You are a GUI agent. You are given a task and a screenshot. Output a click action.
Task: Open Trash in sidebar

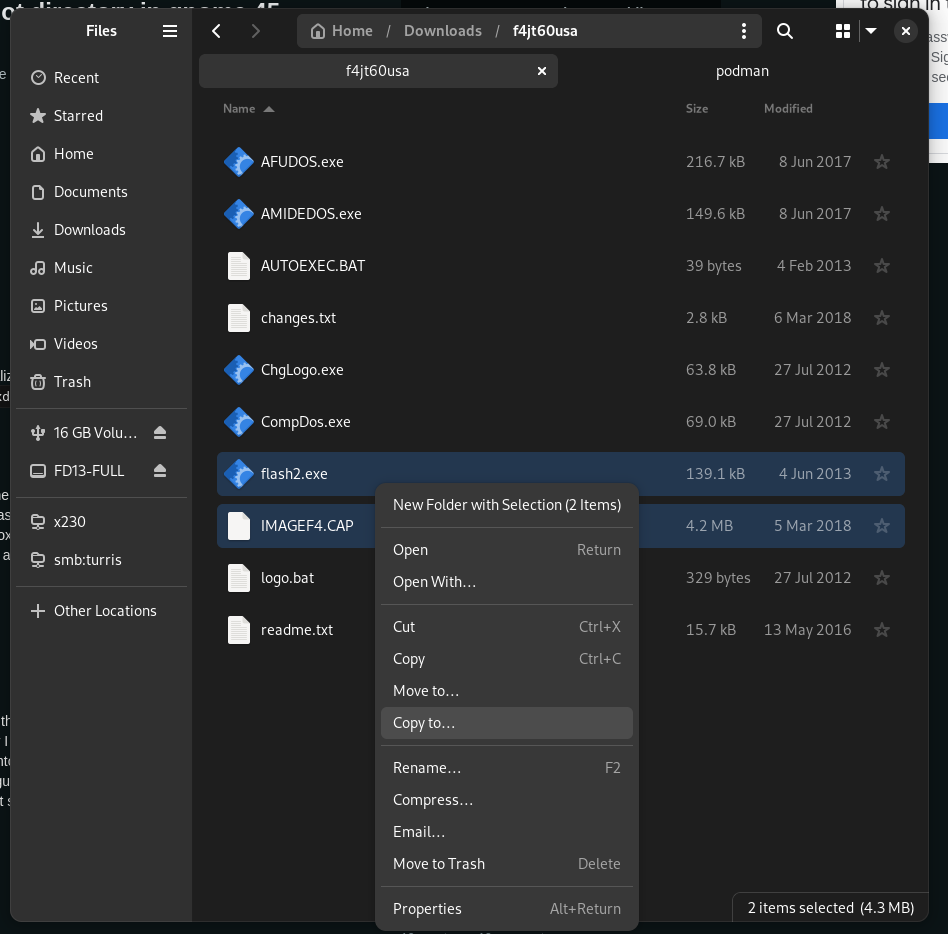coord(101,383)
